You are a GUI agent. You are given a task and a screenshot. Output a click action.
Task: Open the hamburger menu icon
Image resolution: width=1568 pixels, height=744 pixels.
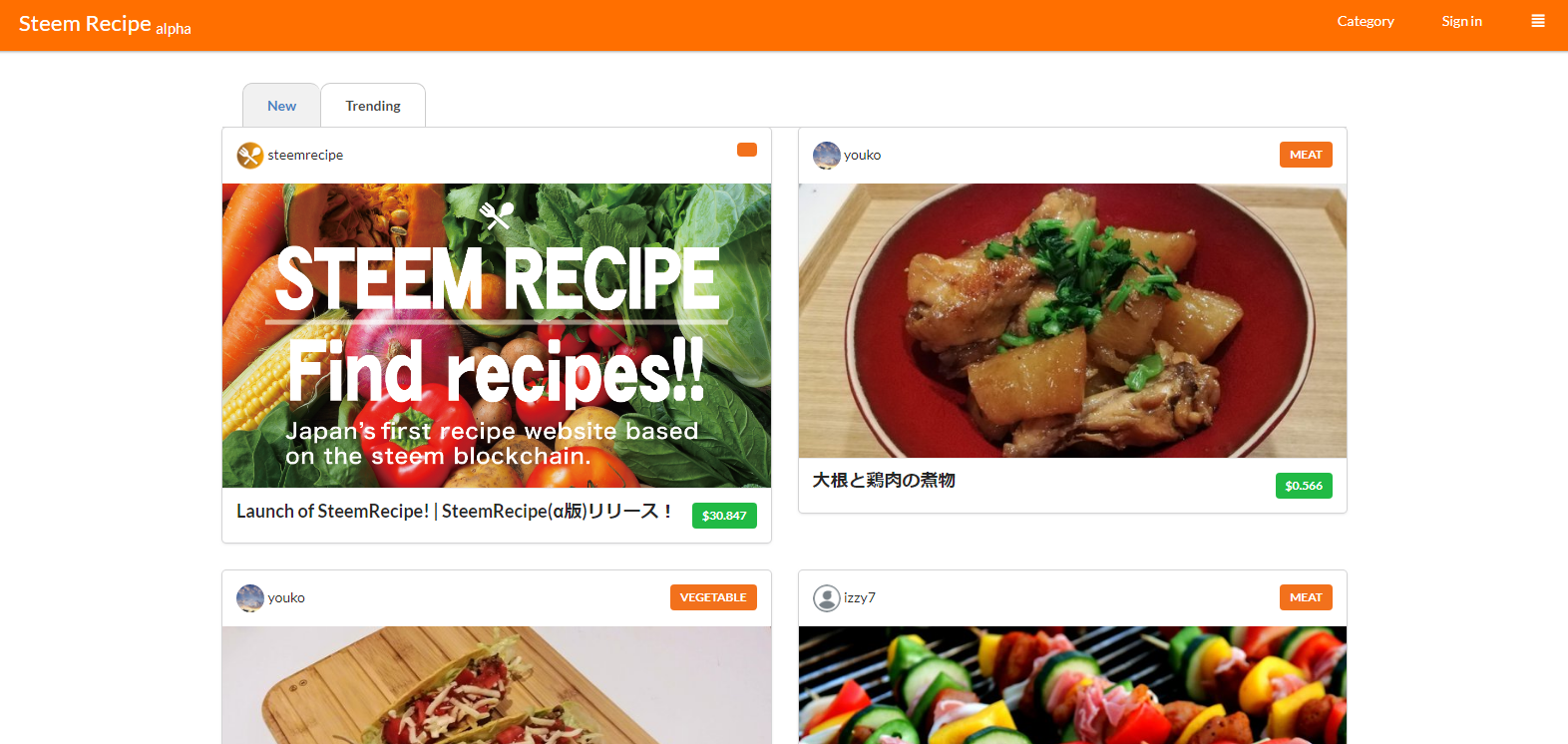click(x=1538, y=21)
